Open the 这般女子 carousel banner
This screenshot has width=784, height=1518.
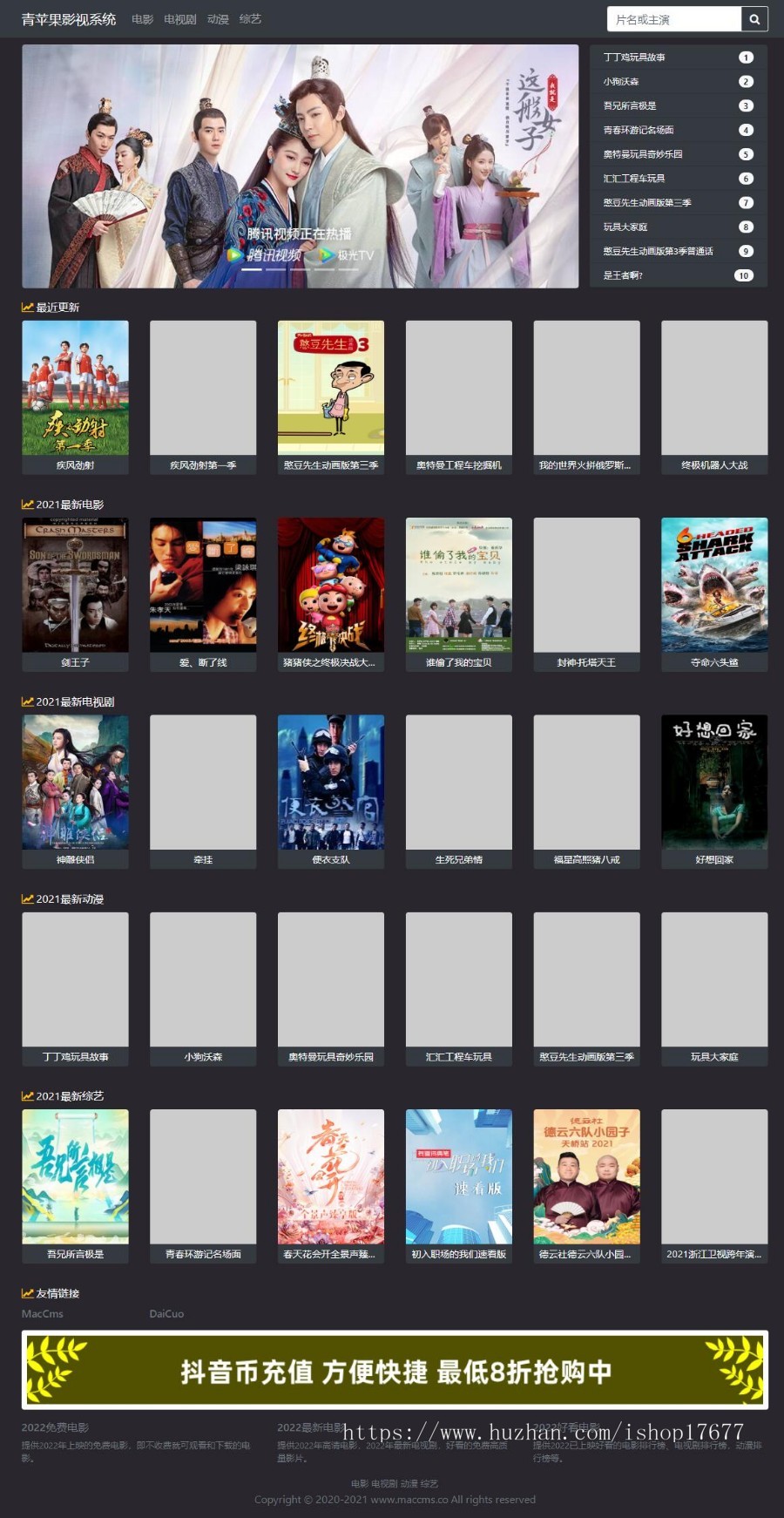301,166
